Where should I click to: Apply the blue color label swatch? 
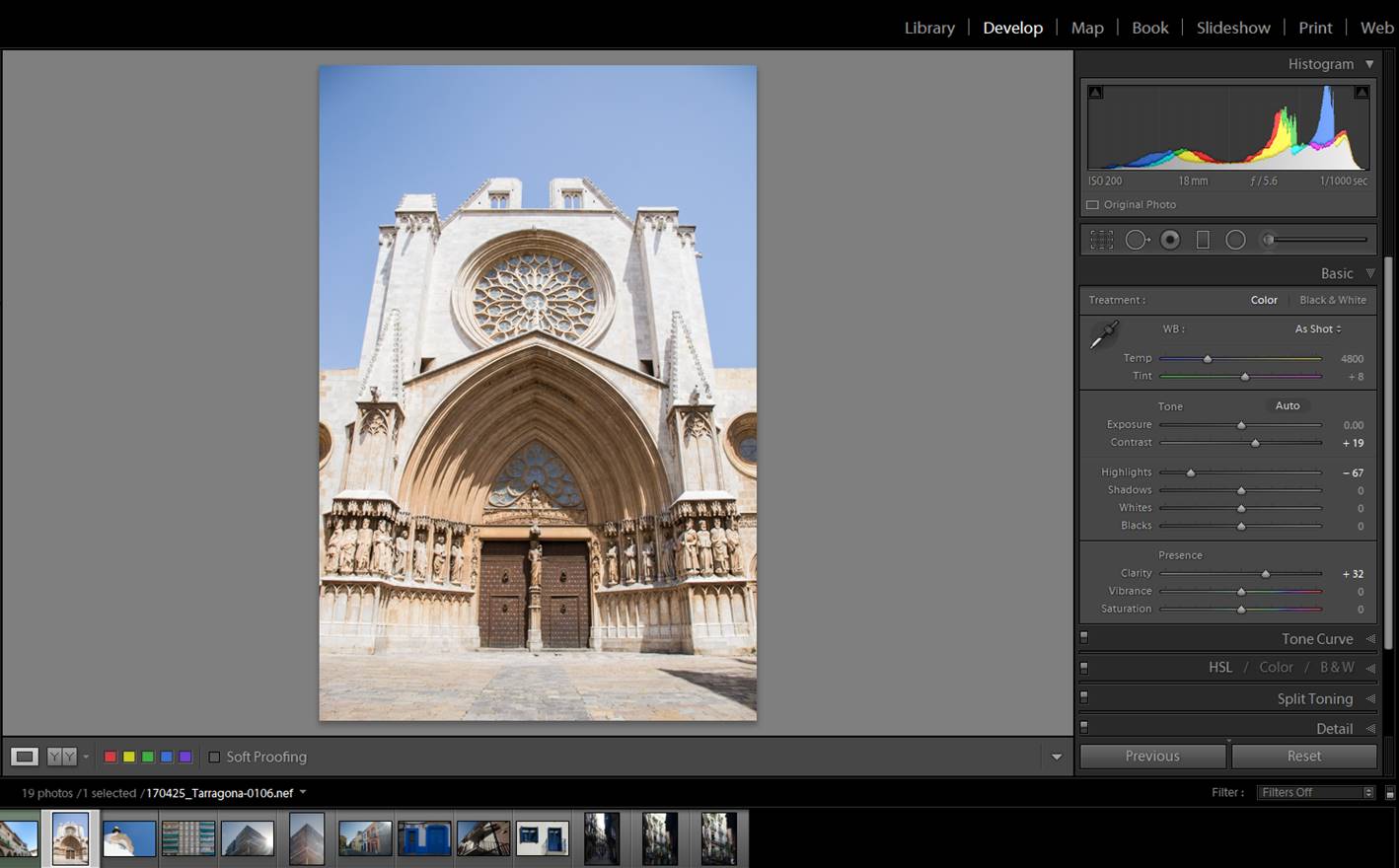pos(167,757)
